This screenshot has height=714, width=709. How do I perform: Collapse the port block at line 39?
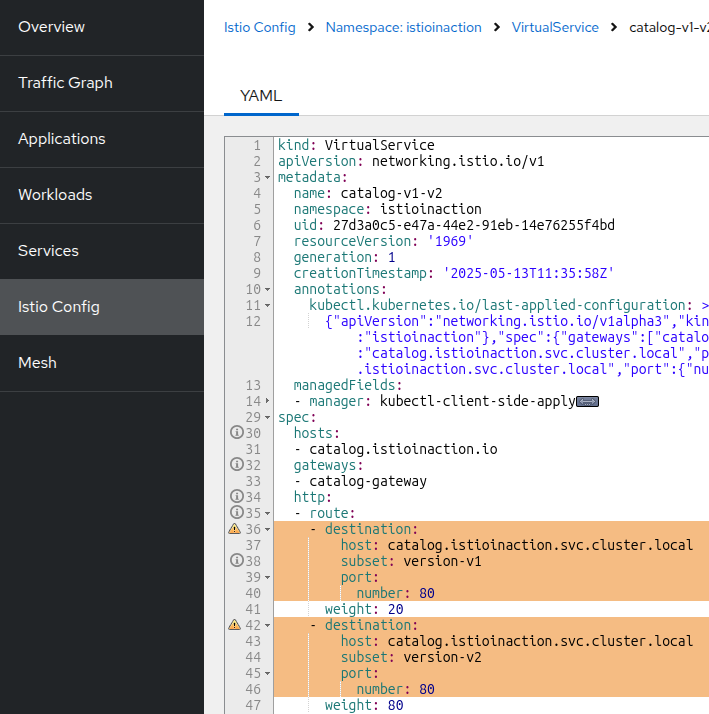click(x=267, y=577)
